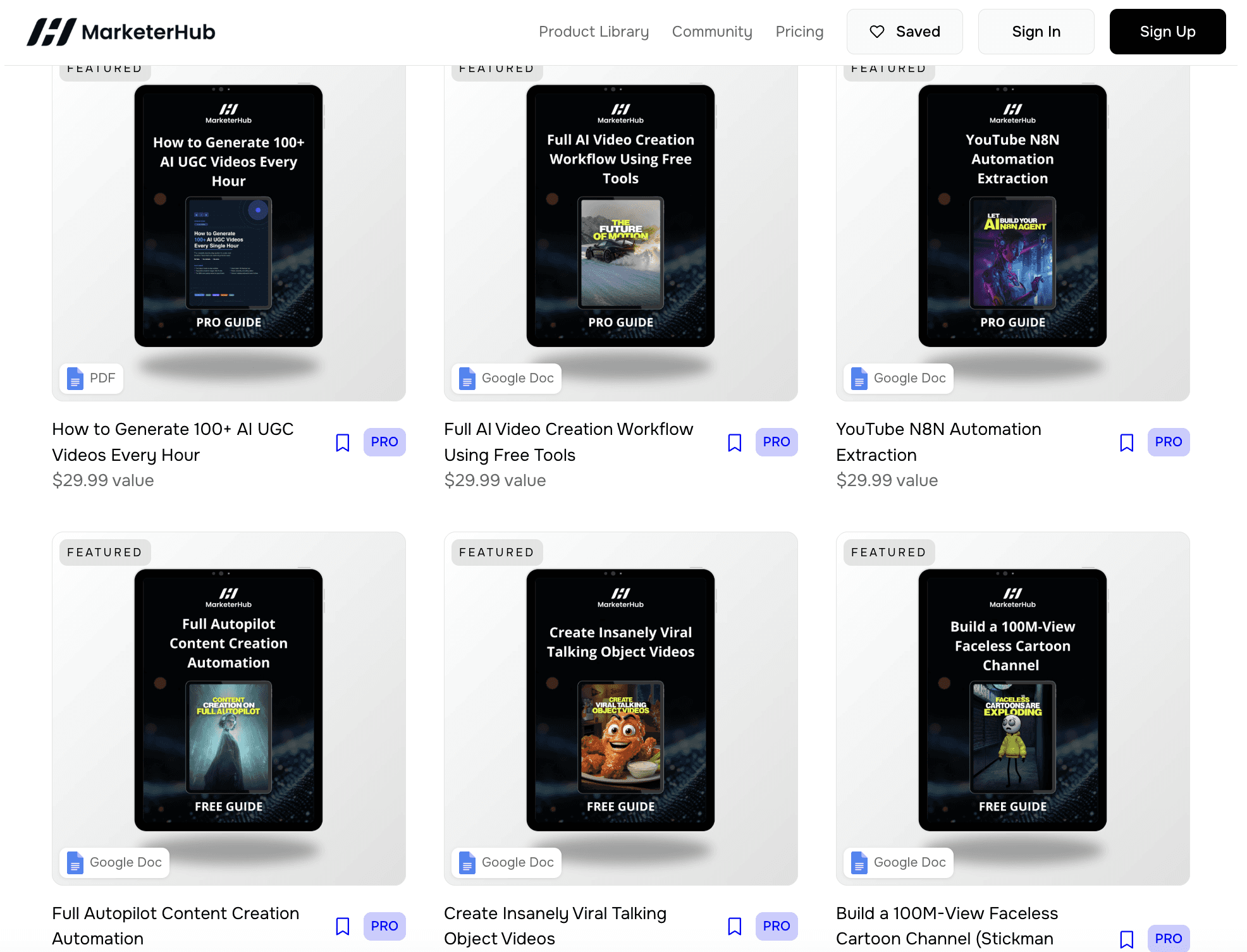Click $29.99 value under 100+ AI UGC Videos
The height and width of the screenshot is (952, 1247).
point(103,480)
